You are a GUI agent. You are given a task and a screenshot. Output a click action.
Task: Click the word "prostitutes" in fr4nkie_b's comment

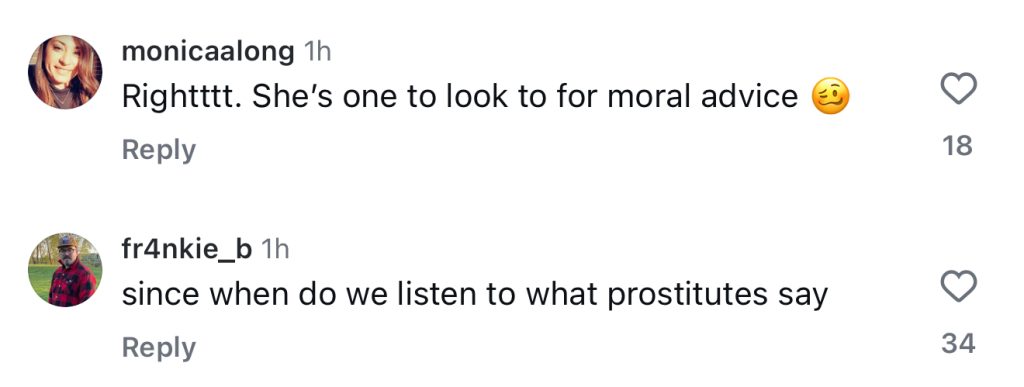coord(688,296)
